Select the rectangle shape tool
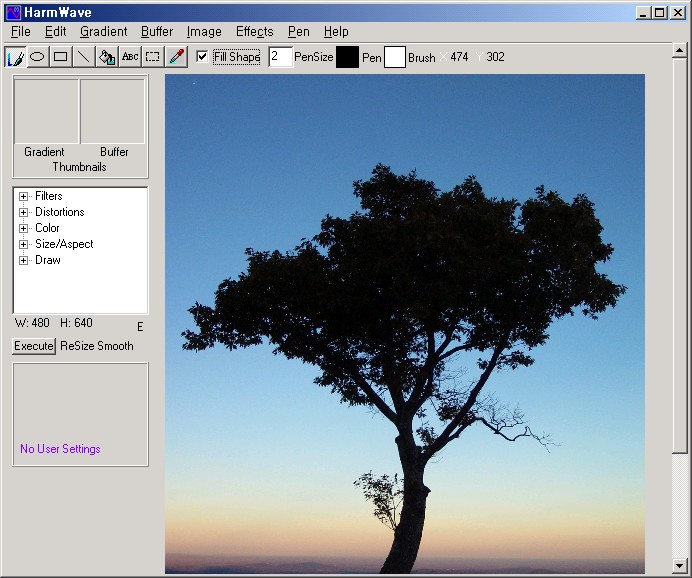The width and height of the screenshot is (692, 578). tap(61, 57)
